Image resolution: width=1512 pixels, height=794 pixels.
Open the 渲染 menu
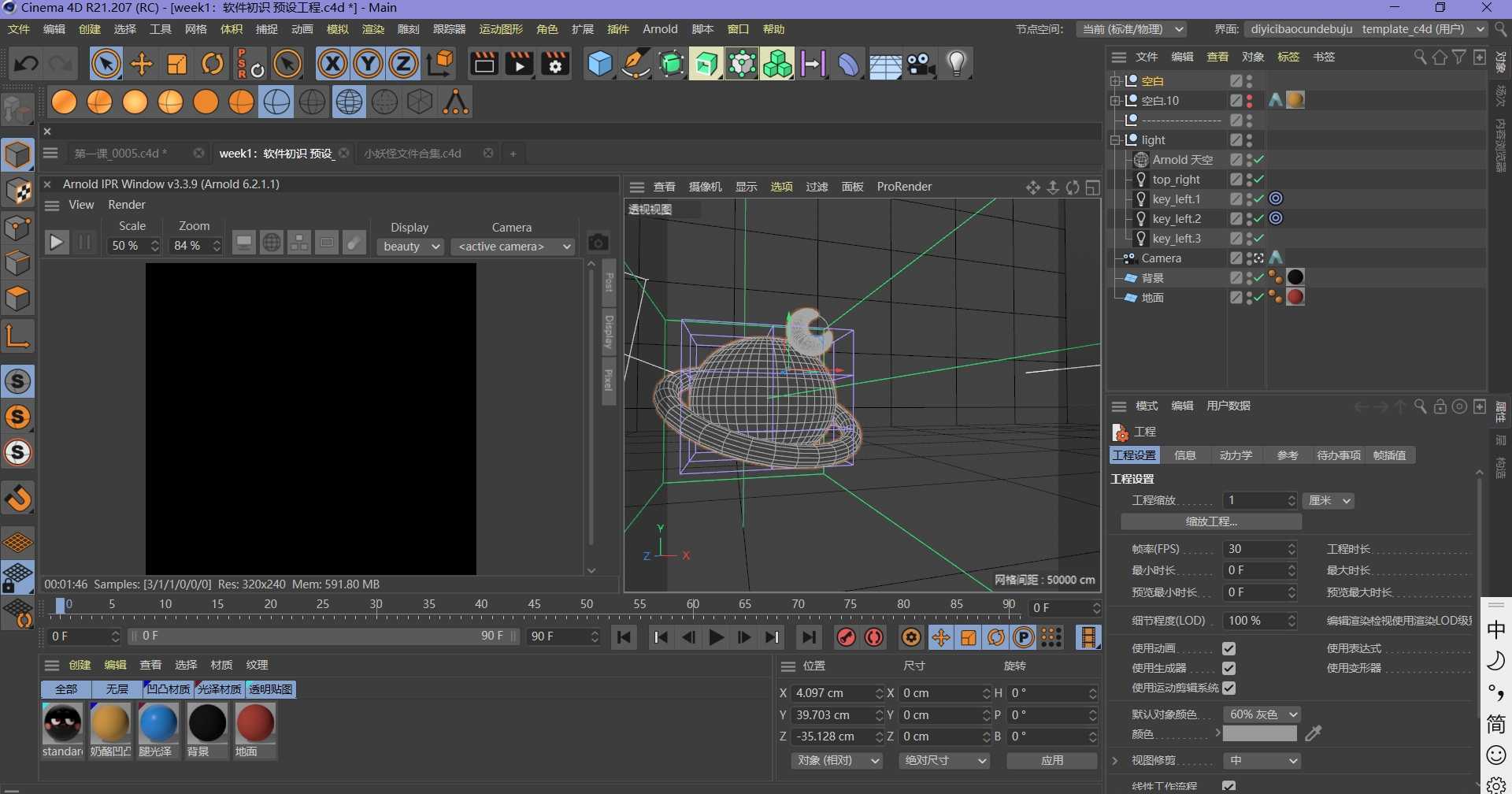pyautogui.click(x=372, y=29)
